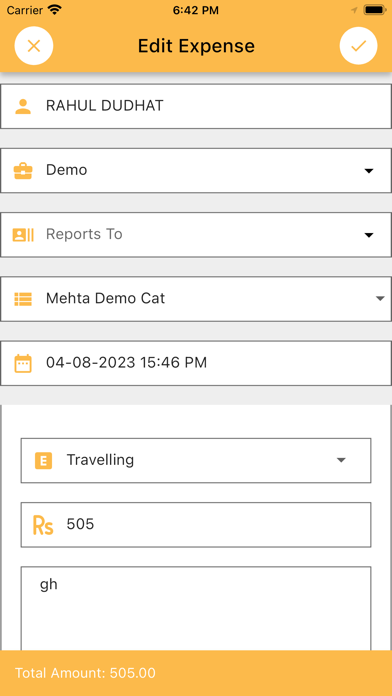
Task: Tap the checkmark icon to save expense
Action: pyautogui.click(x=358, y=46)
